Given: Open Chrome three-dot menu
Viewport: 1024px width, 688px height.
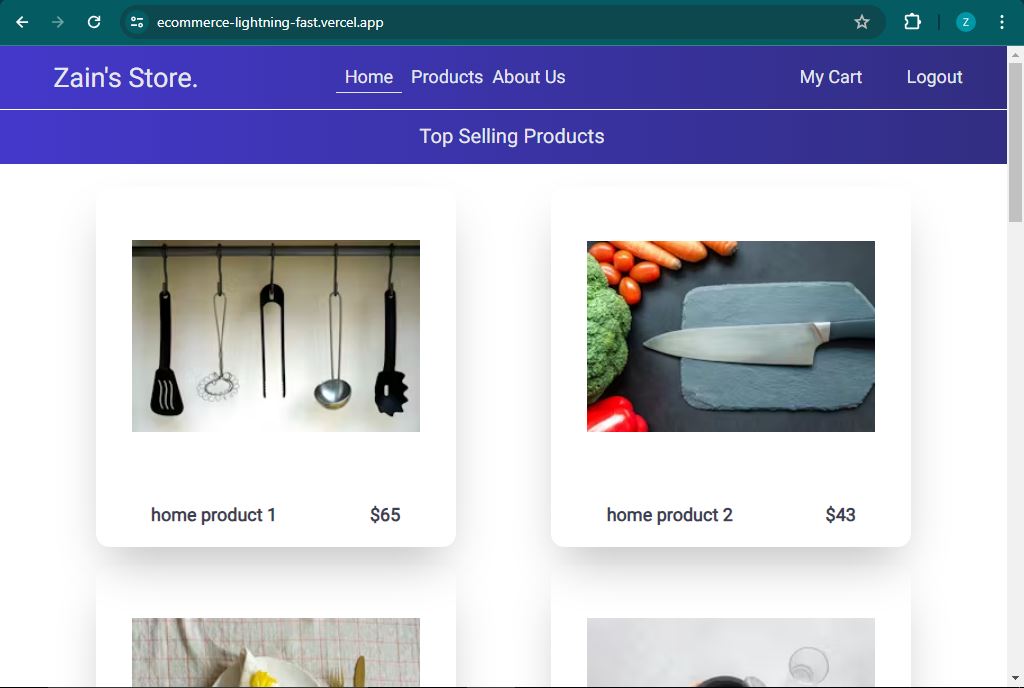Looking at the screenshot, I should pos(1002,22).
